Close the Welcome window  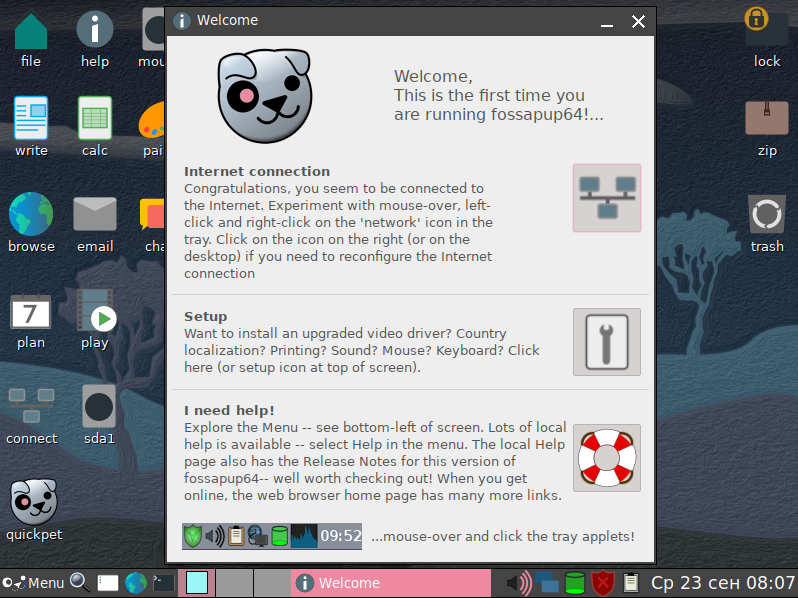638,21
